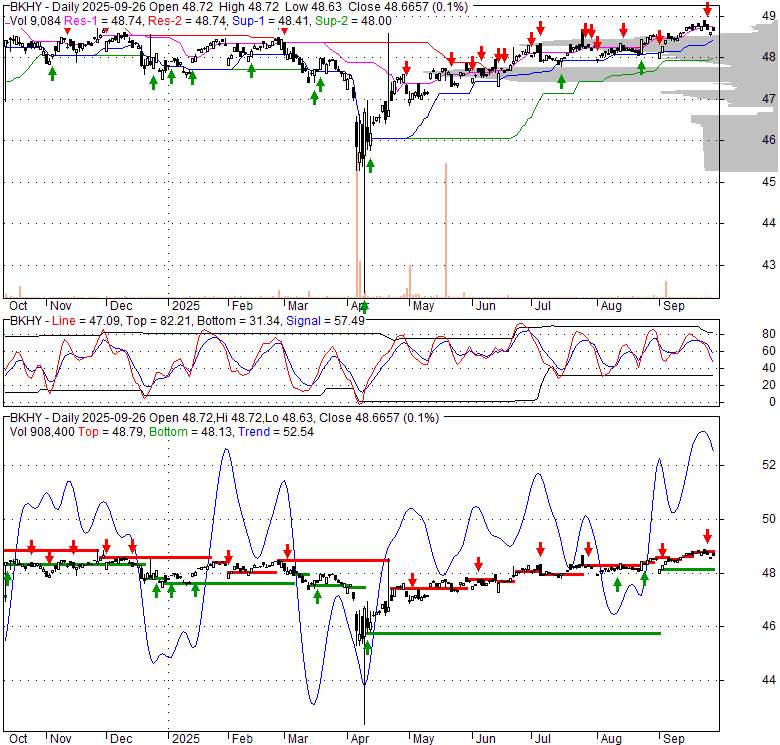The height and width of the screenshot is (745, 780).
Task: Click the 'Oct' month label on the top chart
Action: (18, 306)
